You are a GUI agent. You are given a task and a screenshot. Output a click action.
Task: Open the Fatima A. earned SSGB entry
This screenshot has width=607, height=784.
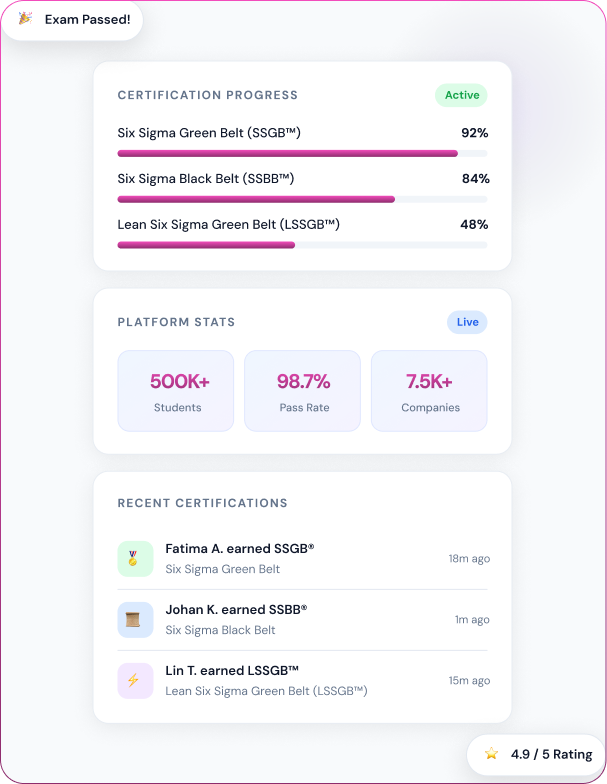click(x=302, y=558)
